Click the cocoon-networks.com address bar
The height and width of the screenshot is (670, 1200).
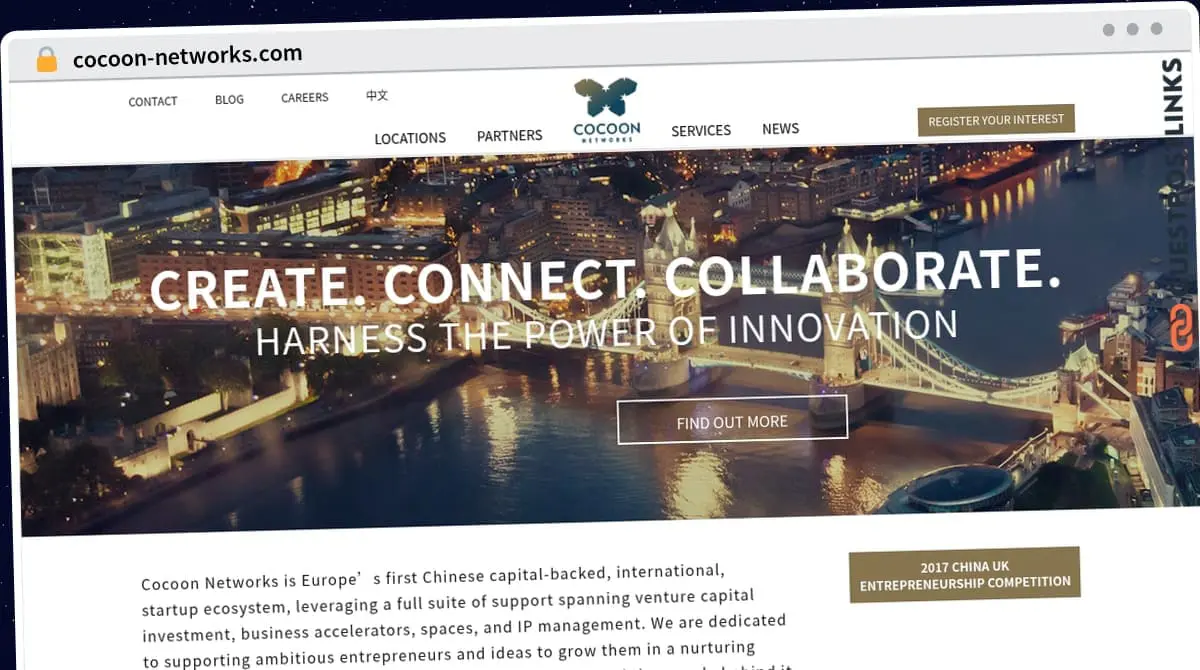click(187, 56)
